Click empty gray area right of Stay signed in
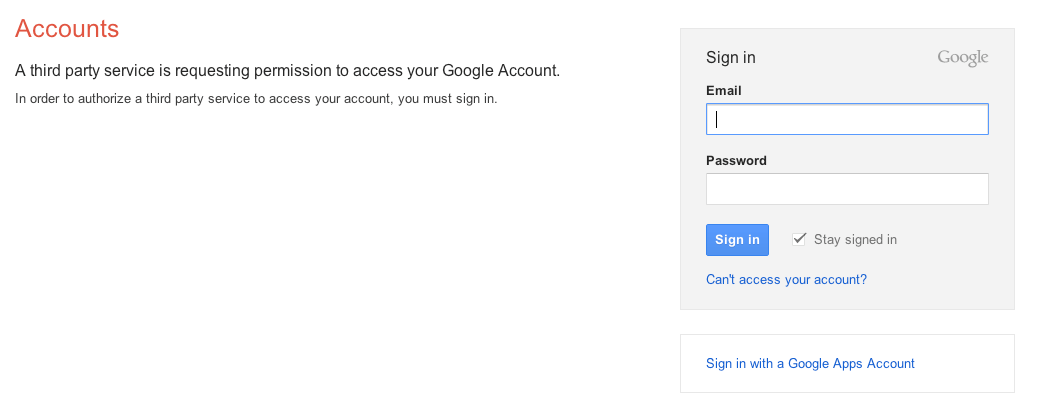This screenshot has height=409, width=1039. [x=955, y=240]
